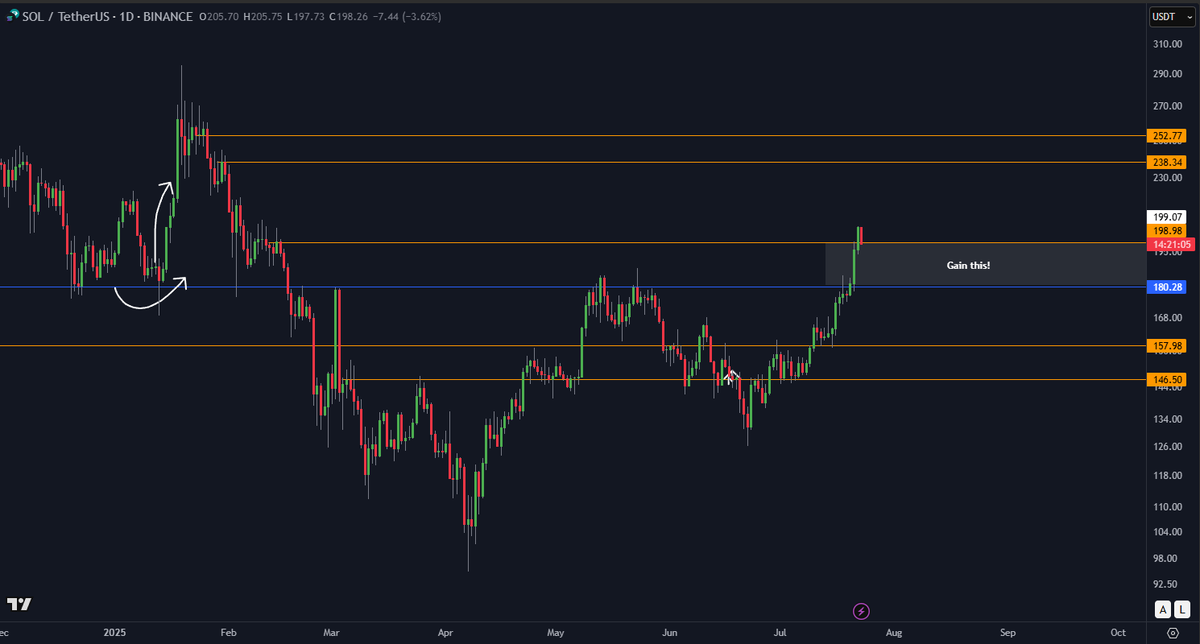Click the Jun label on time axis
This screenshot has width=1200, height=644.
pos(670,633)
